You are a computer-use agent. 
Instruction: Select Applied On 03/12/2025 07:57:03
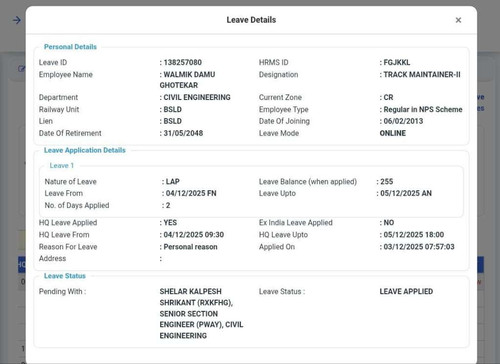coord(419,247)
